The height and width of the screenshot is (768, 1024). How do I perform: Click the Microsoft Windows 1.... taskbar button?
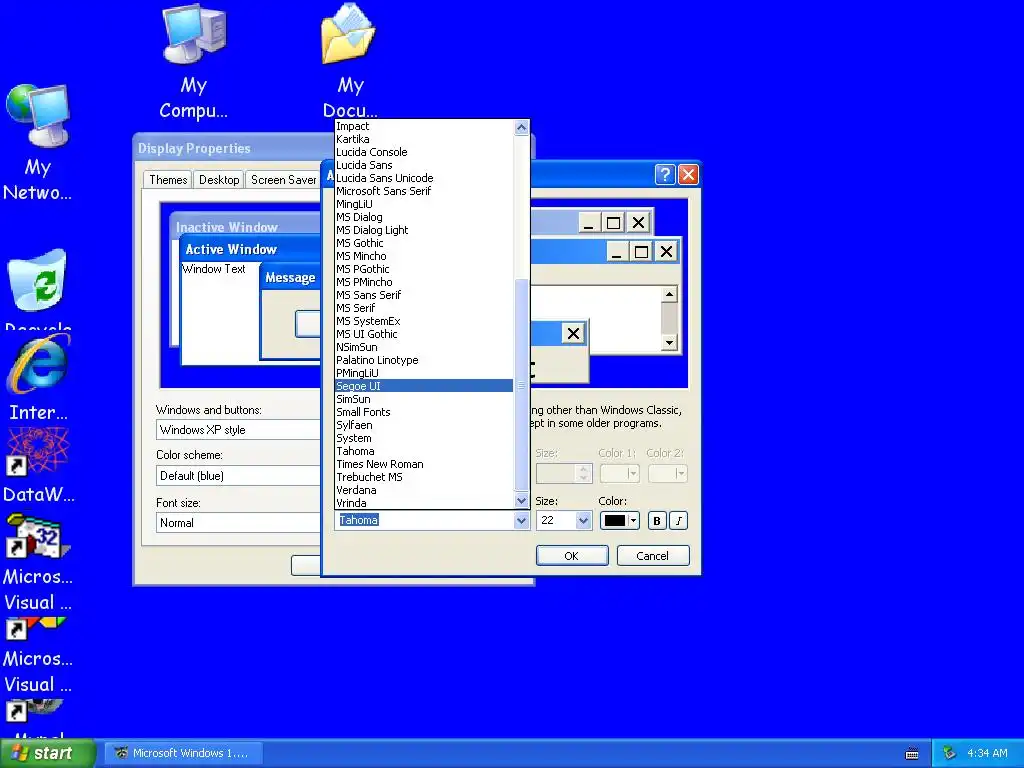pyautogui.click(x=184, y=753)
